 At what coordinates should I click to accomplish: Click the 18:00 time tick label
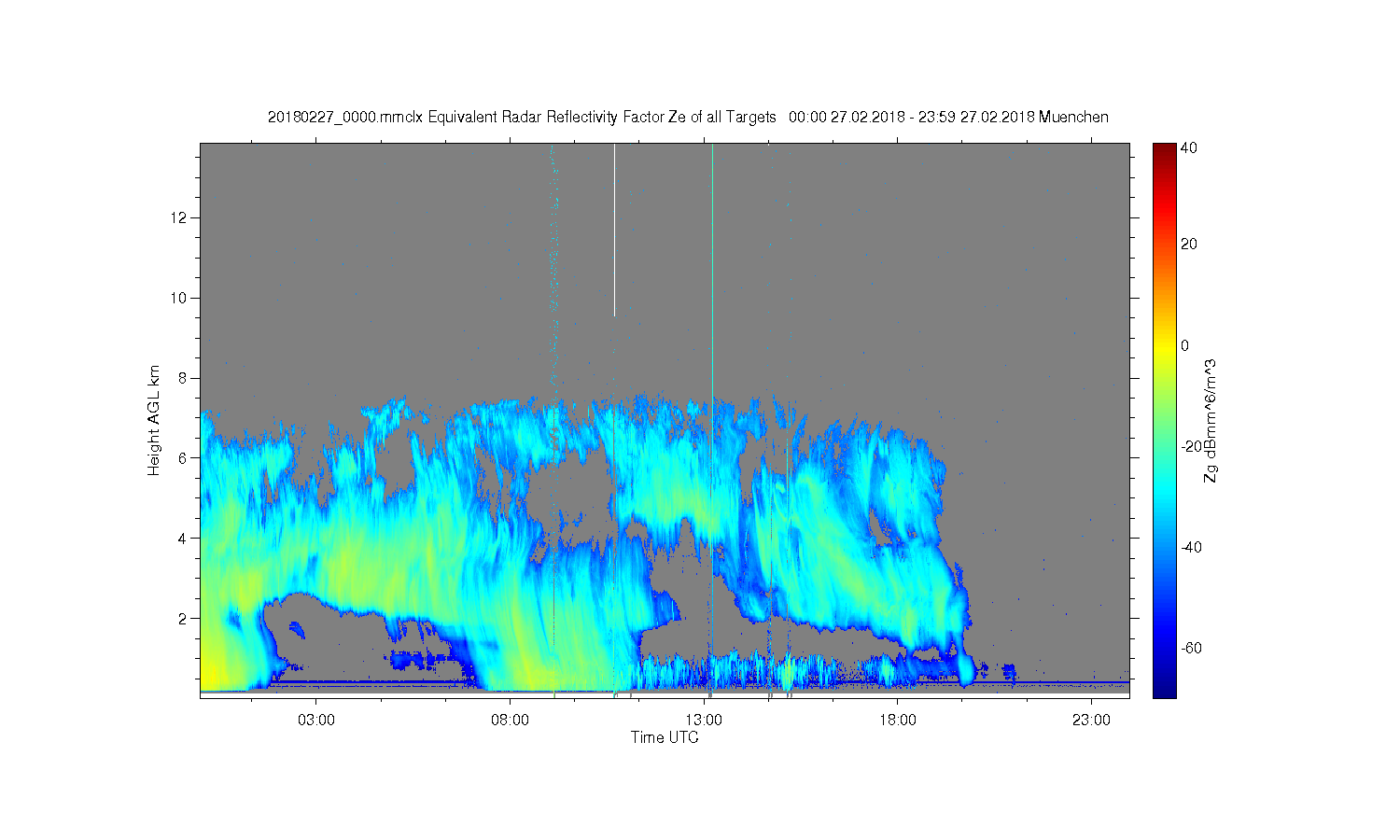coord(897,720)
